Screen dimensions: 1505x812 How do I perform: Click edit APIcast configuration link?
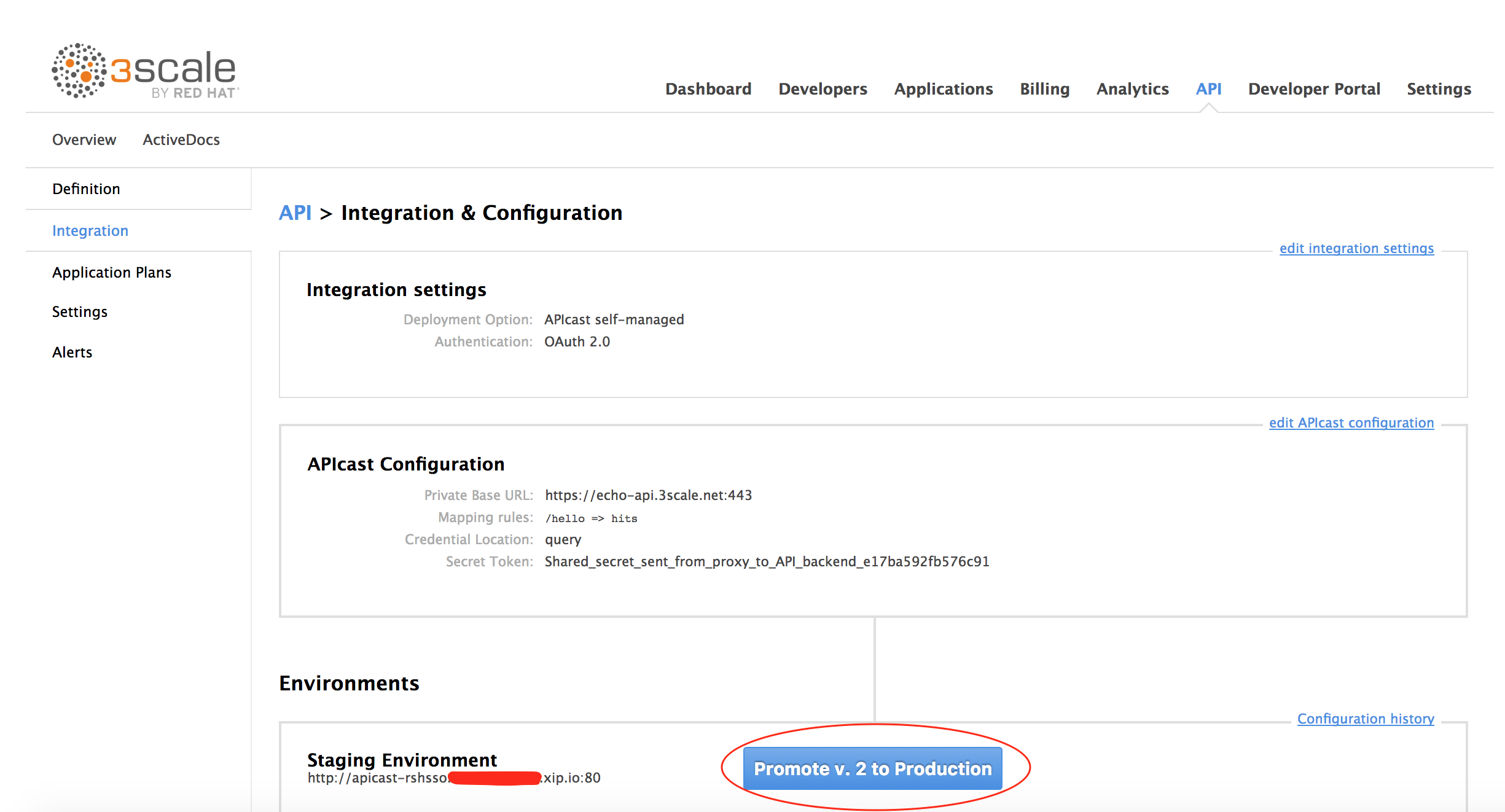[x=1351, y=423]
